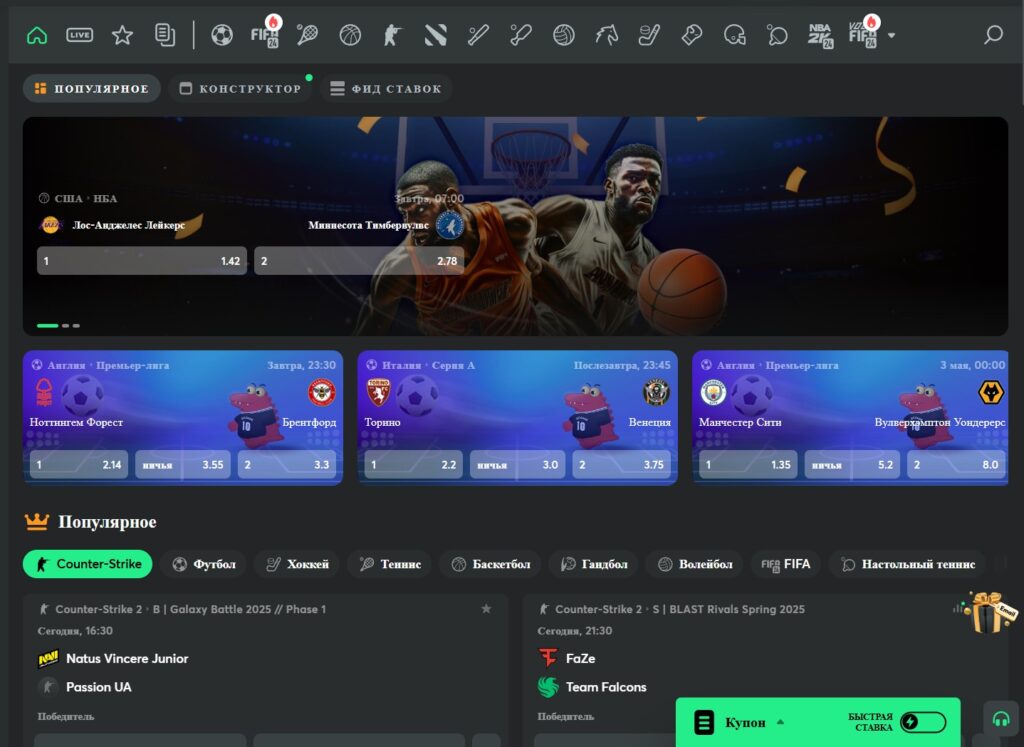Switch to the КОНСТРУКТОР tab
This screenshot has width=1024, height=747.
240,88
